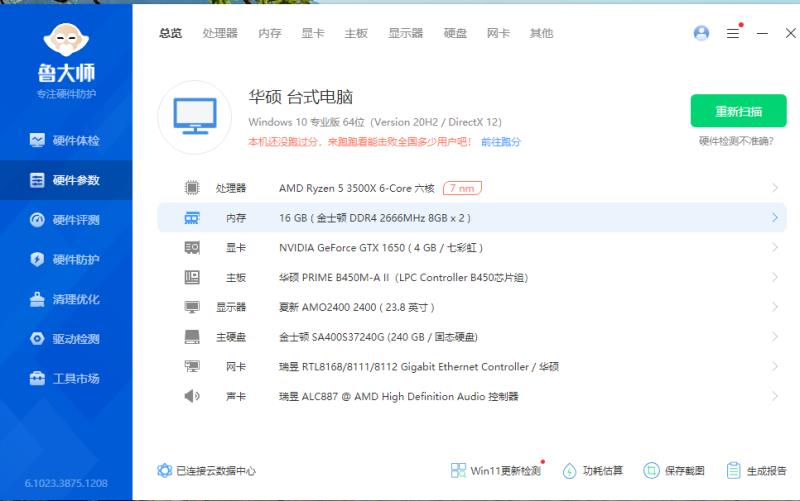Click 瑞昱 ALC887 audio text
The image size is (800, 501).
398,396
